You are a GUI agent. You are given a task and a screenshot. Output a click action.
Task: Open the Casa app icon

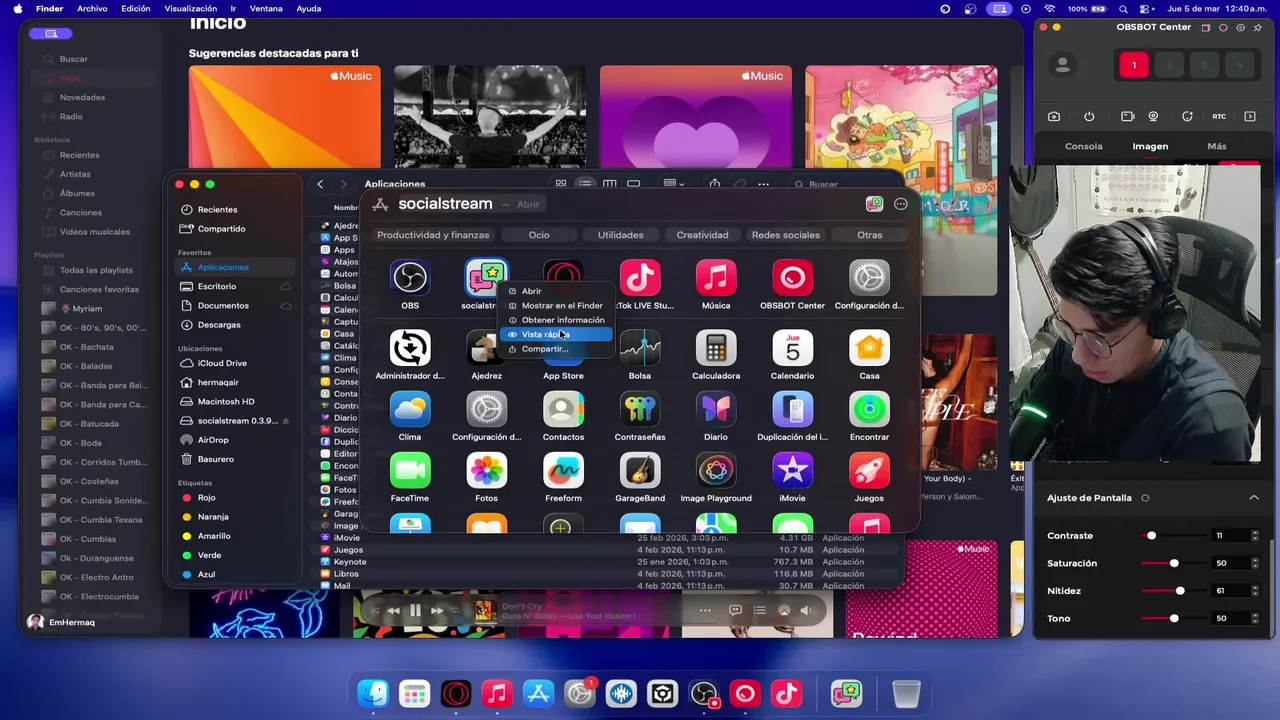(x=869, y=348)
